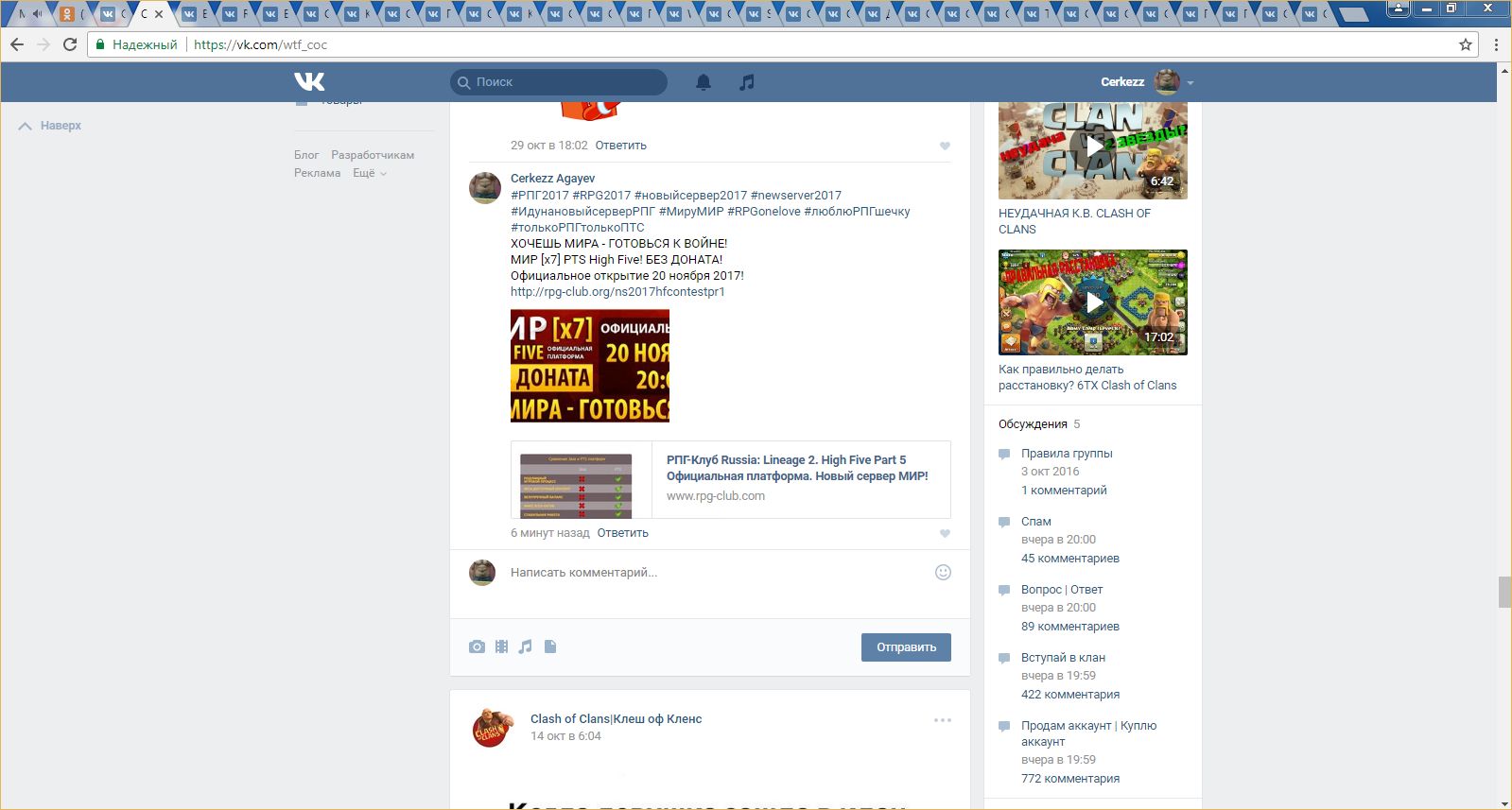The width and height of the screenshot is (1512, 810).
Task: Click Наверх to return to top
Action: pos(50,126)
